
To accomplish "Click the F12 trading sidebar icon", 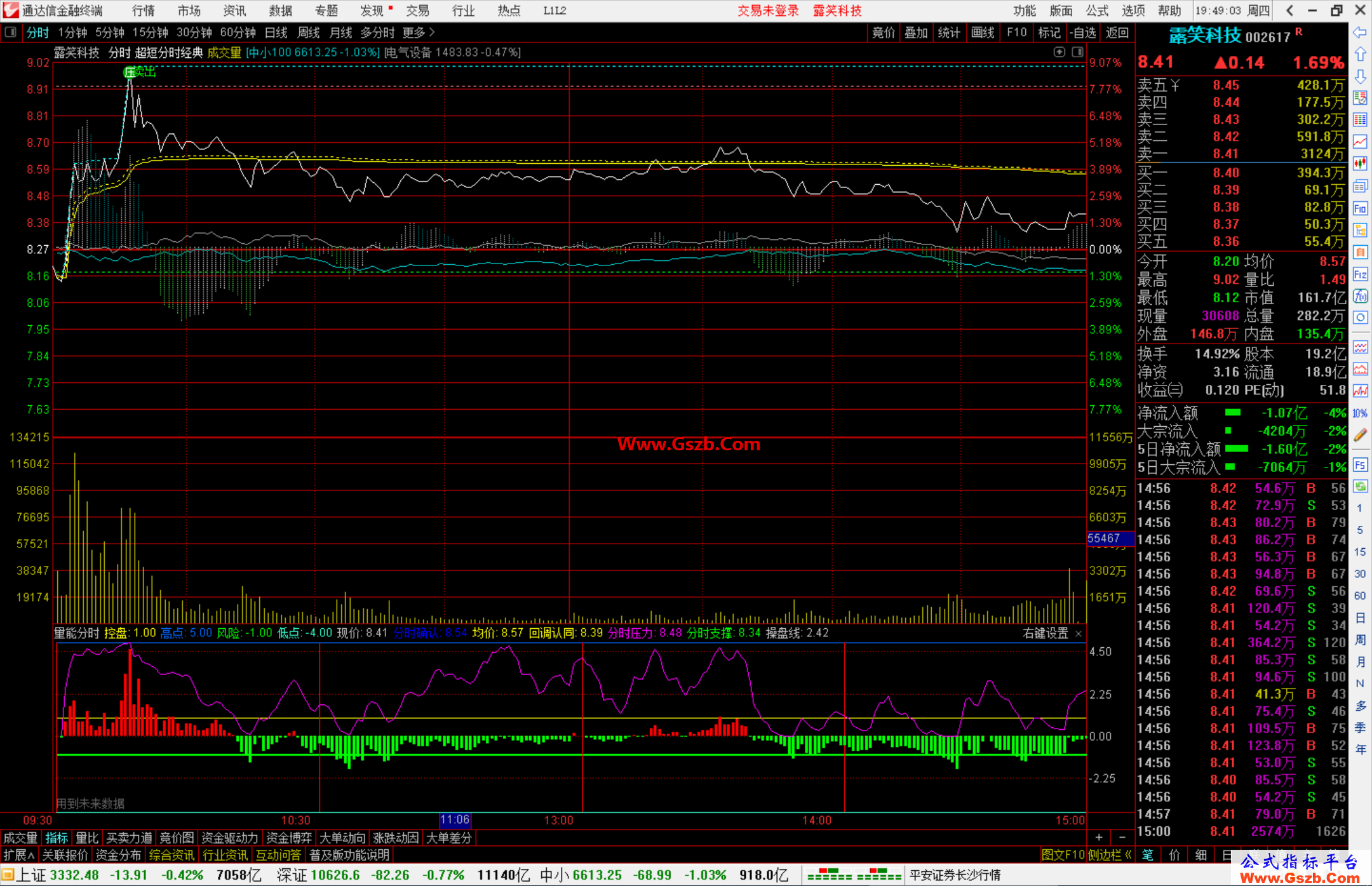I will [x=1360, y=274].
